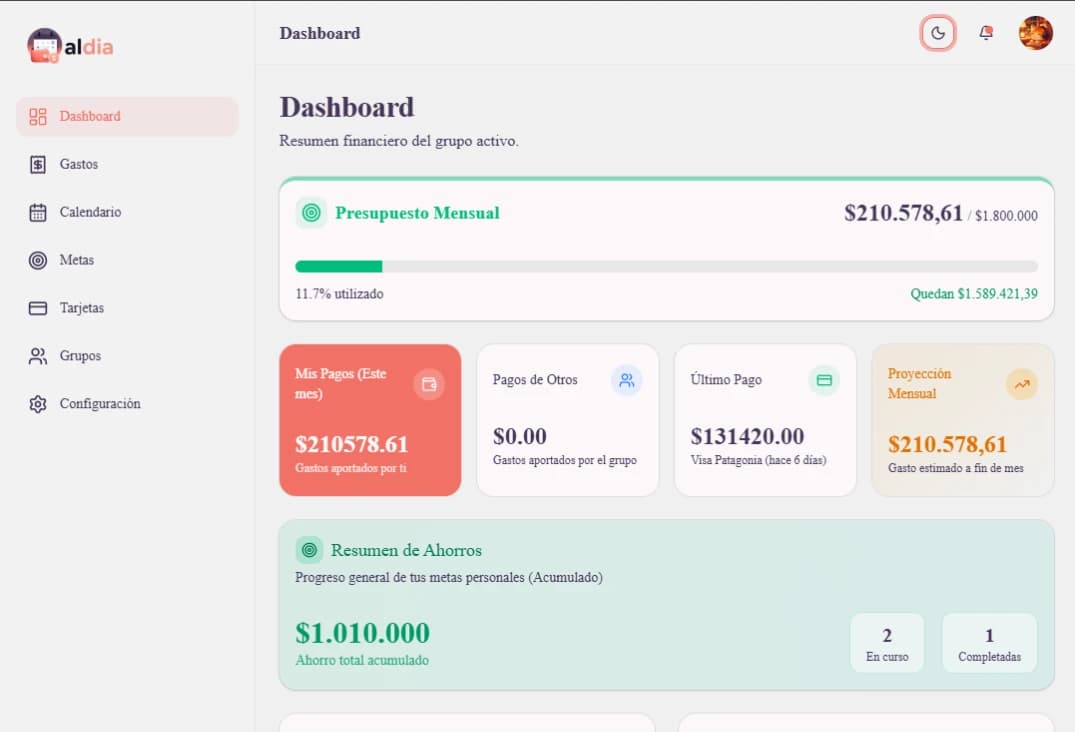Click the Gastos dollar receipt icon
Screen dimensions: 1075x732
tap(38, 164)
